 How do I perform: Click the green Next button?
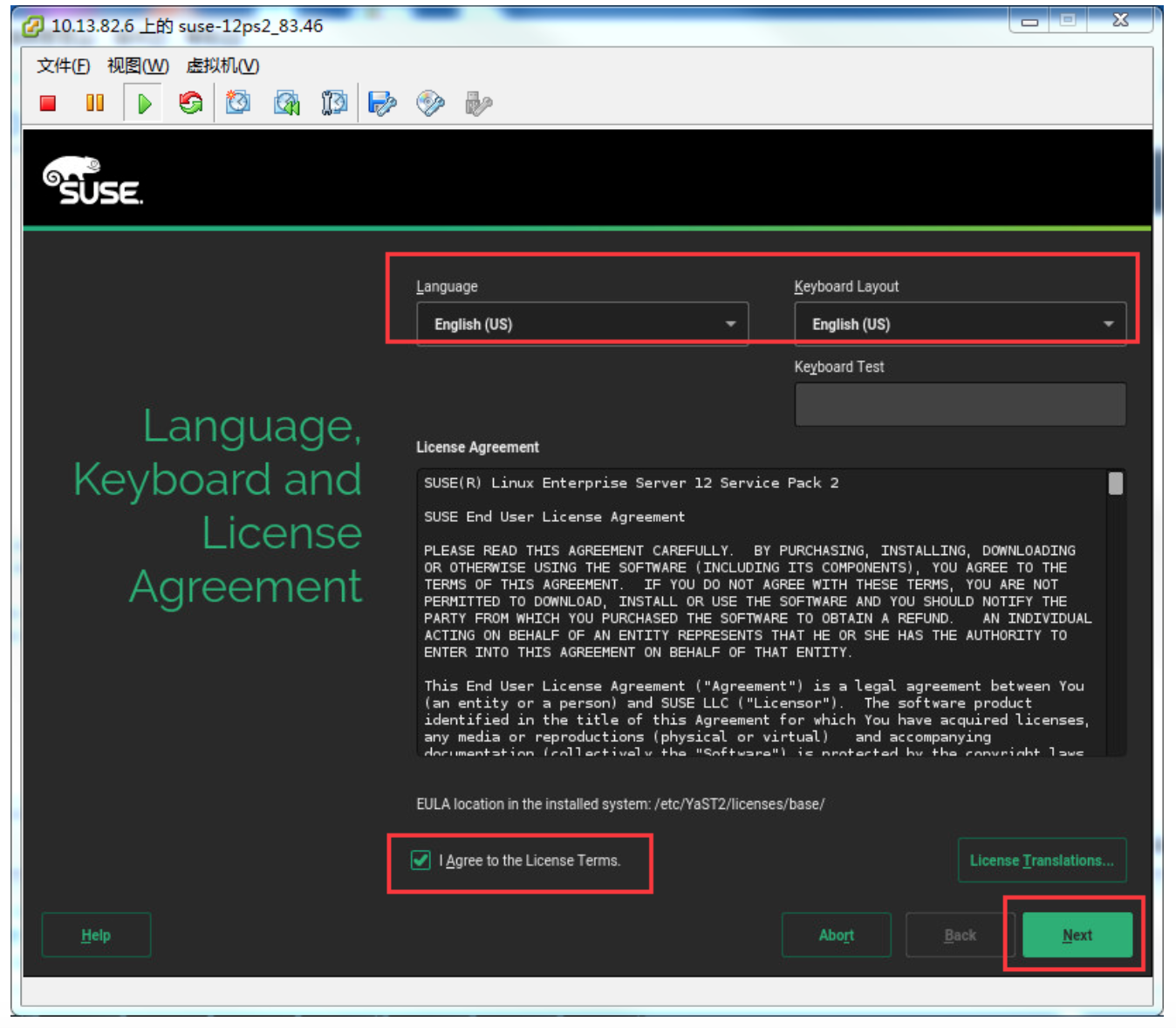(x=1077, y=935)
